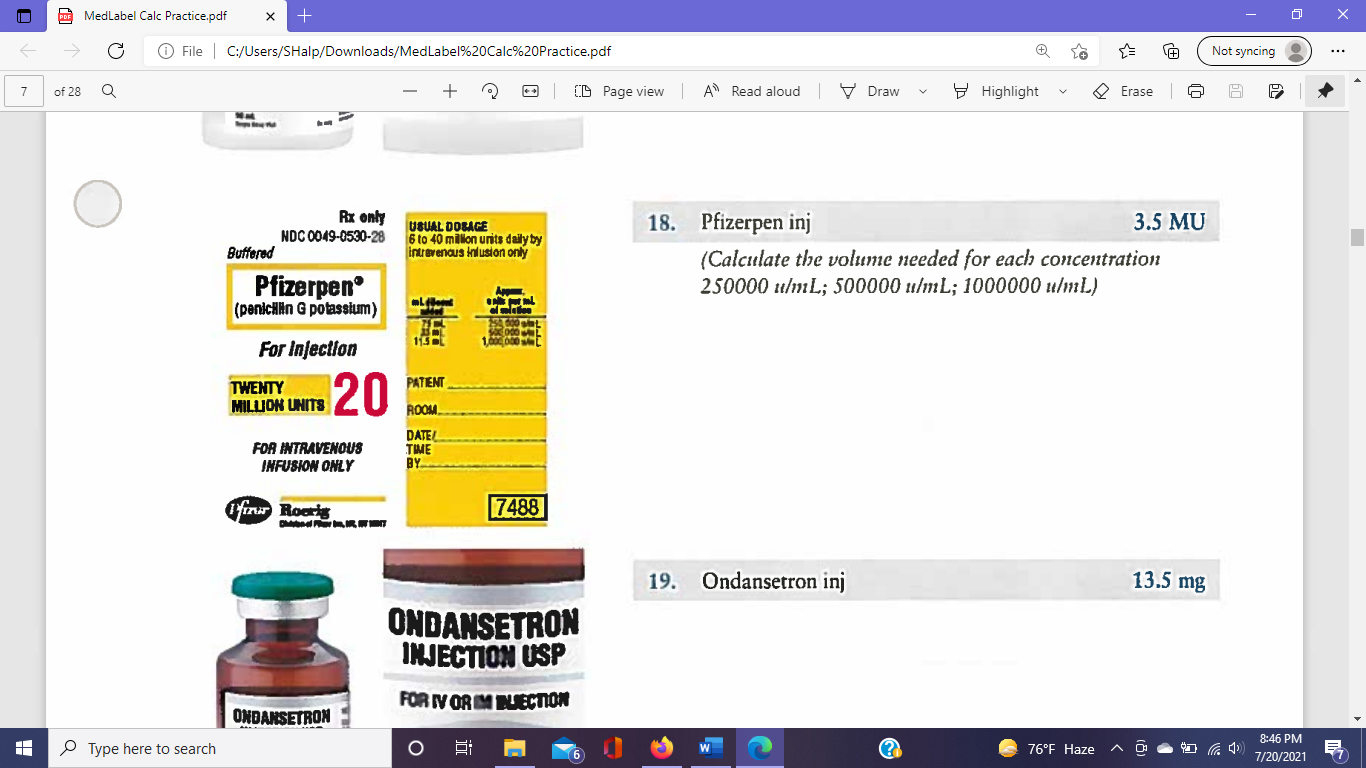Select the MedLabel Calc Practice.pdf tab
This screenshot has height=768, width=1366.
(160, 16)
